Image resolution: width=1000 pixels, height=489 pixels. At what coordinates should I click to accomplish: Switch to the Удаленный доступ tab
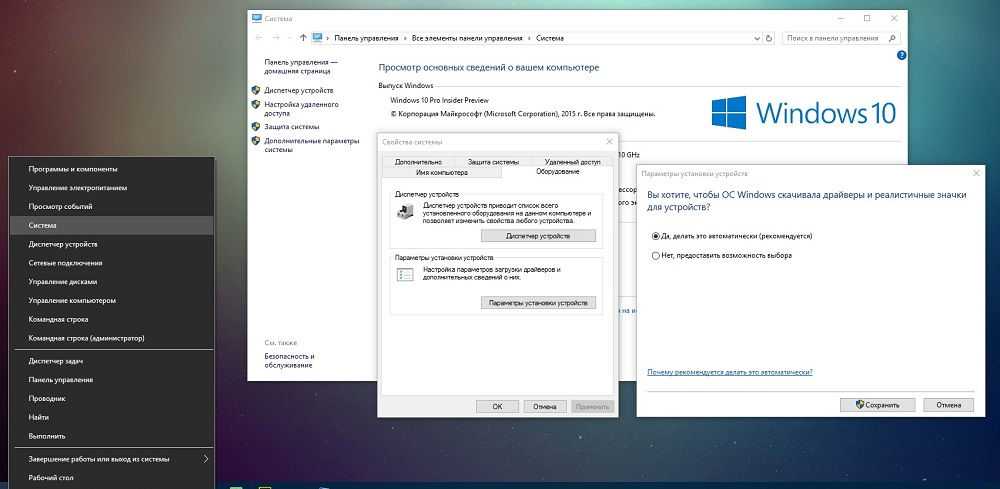pos(572,162)
